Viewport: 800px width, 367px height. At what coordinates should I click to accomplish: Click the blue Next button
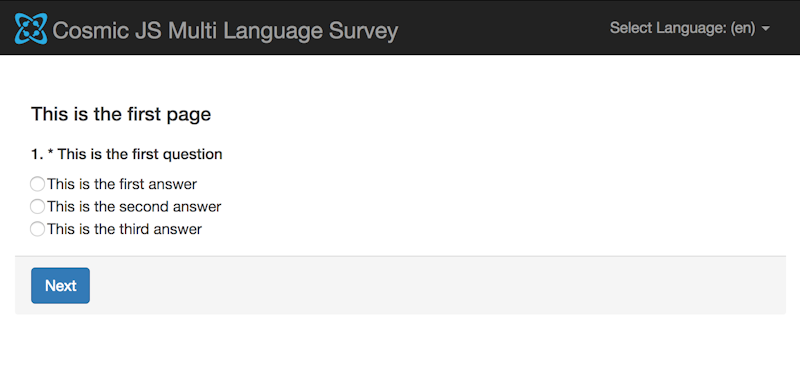tap(60, 285)
